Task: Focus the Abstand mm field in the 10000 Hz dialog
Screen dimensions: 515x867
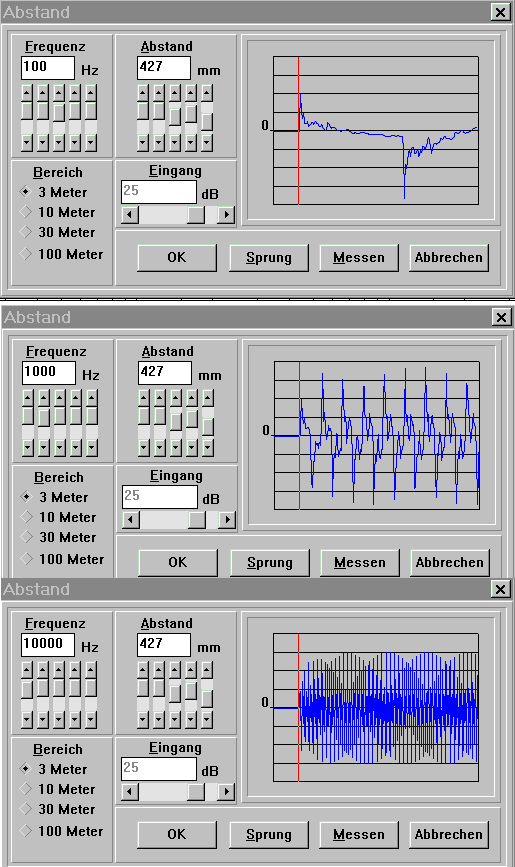Action: 164,645
